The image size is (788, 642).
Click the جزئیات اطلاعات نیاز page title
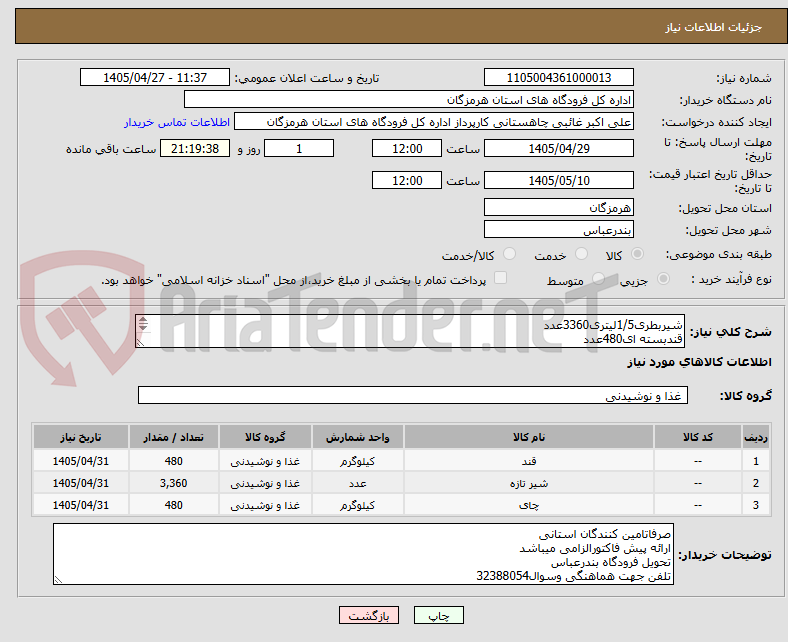click(x=714, y=27)
